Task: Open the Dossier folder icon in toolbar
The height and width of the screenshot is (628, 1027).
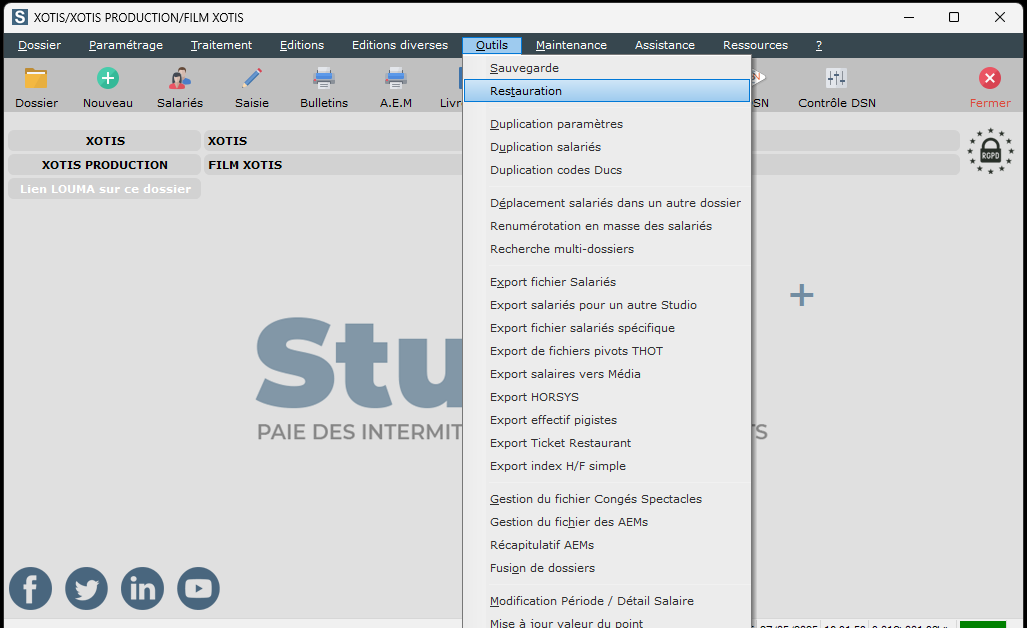Action: pos(36,79)
